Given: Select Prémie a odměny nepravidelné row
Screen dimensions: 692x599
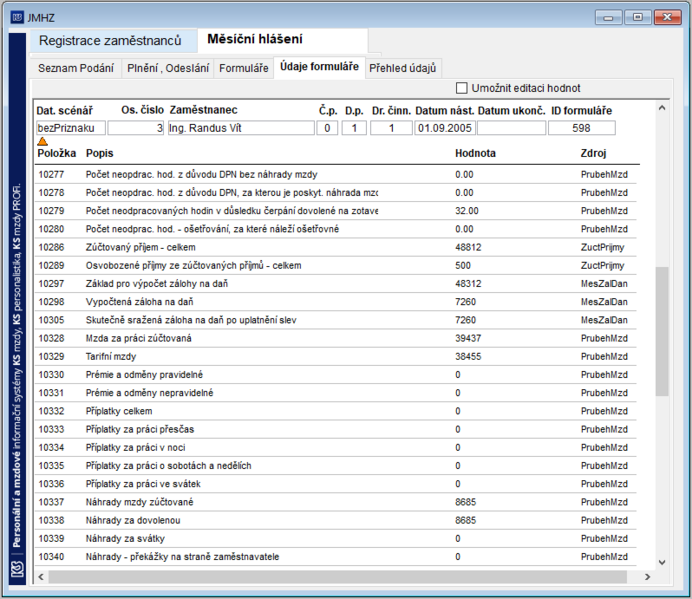Looking at the screenshot, I should pos(335,393).
